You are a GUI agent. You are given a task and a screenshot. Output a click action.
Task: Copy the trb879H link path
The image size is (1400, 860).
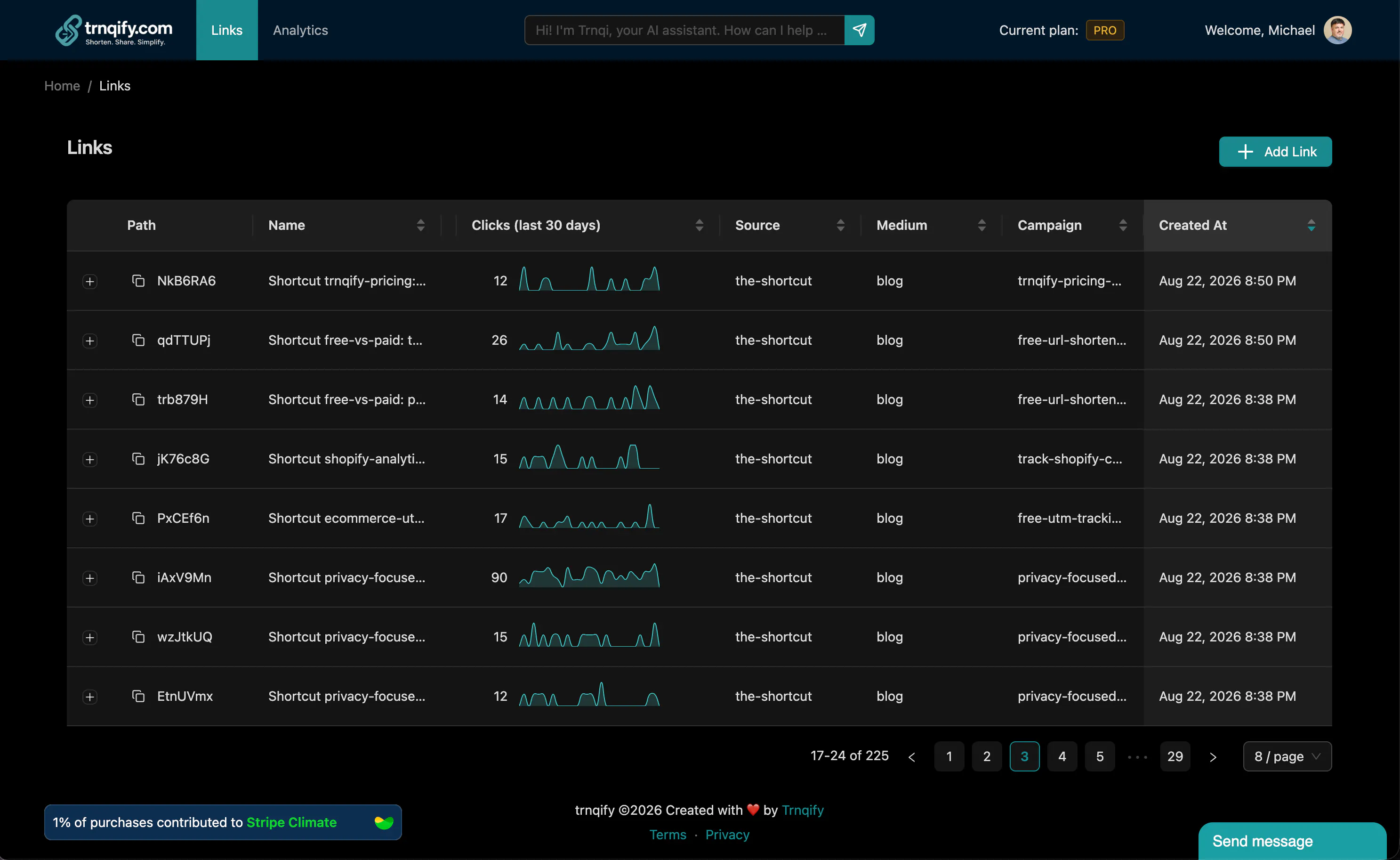tap(138, 399)
